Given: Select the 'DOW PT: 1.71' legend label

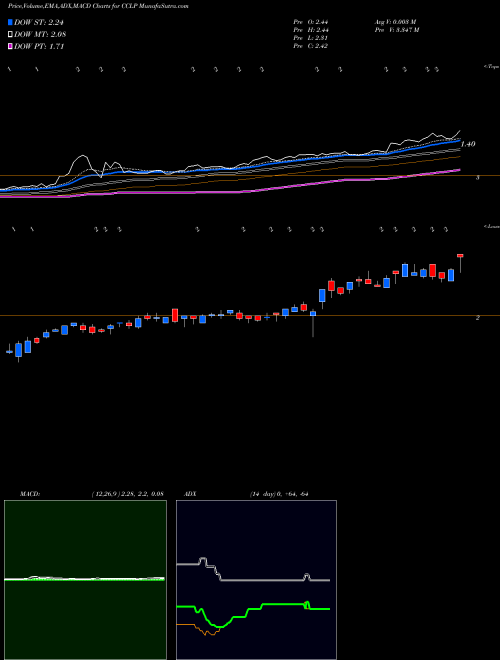Looking at the screenshot, I should (39, 46).
